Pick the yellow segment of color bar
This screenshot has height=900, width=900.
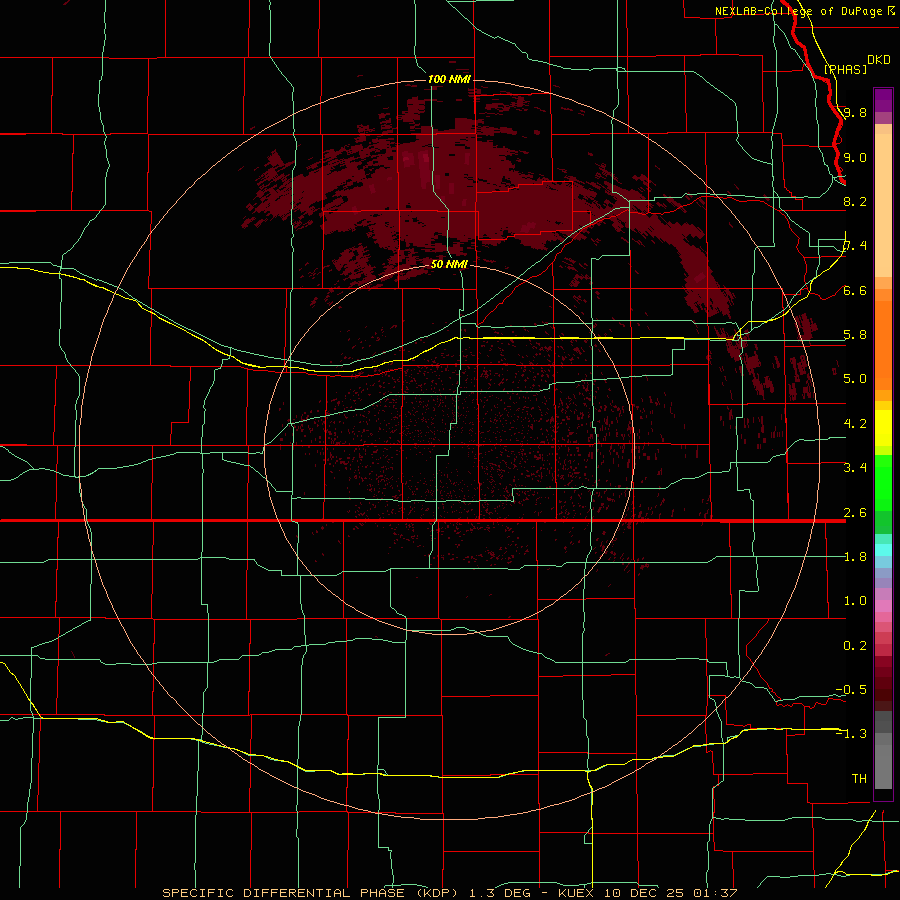[883, 428]
